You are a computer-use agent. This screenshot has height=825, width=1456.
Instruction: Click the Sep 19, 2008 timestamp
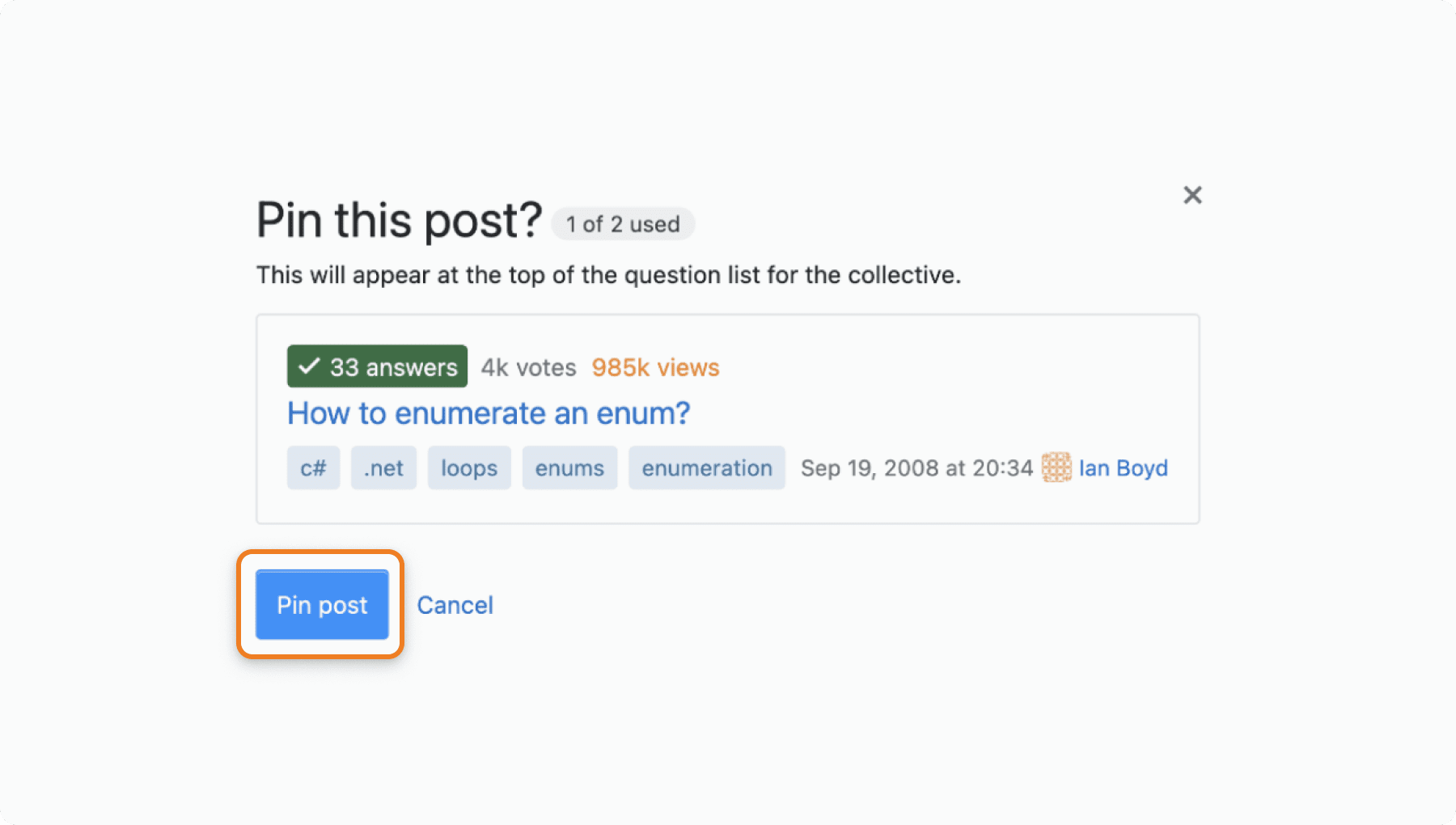click(916, 468)
